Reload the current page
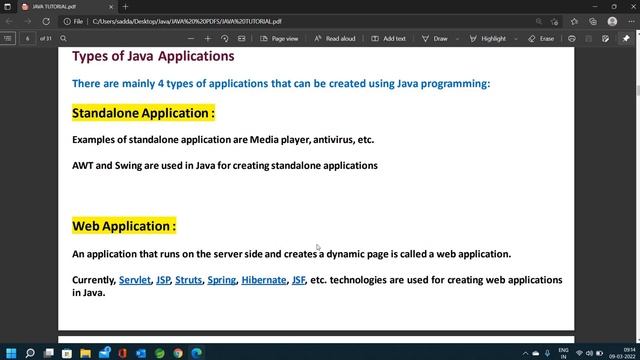 coord(46,21)
